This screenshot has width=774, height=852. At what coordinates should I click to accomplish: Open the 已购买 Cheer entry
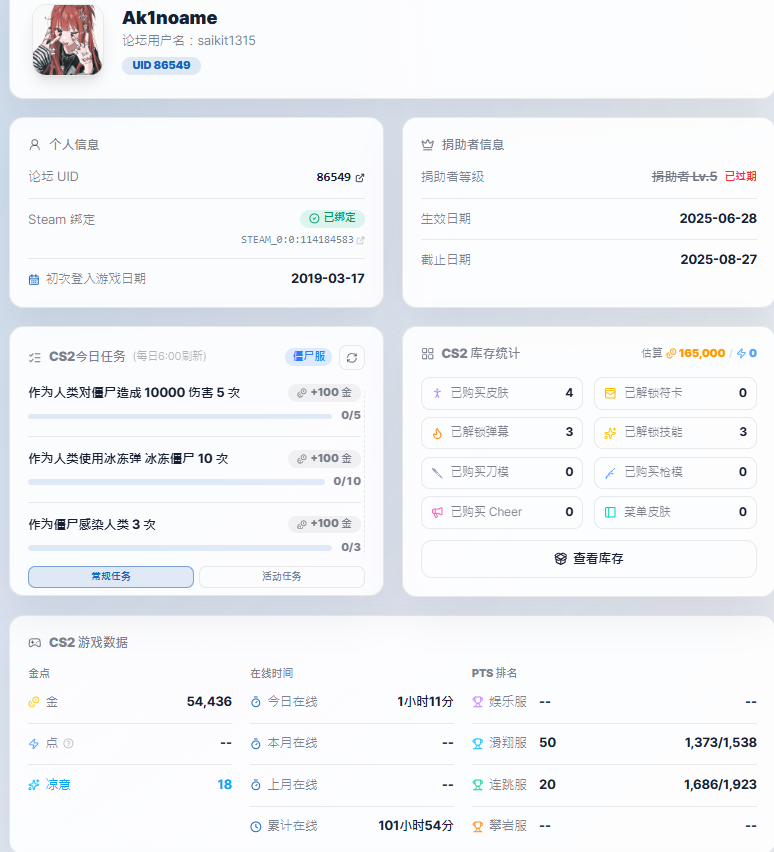click(x=502, y=512)
